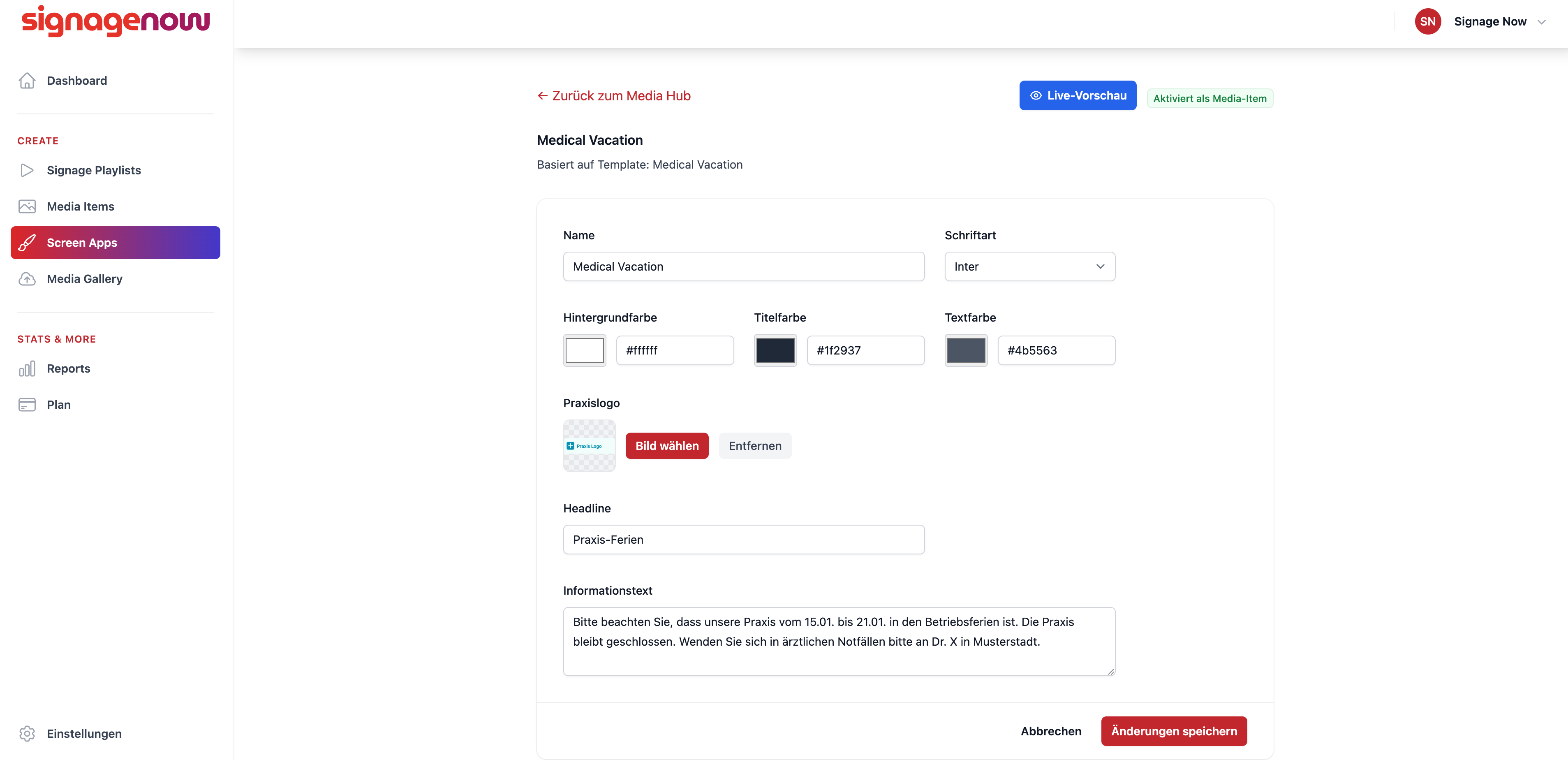Open the Signage Now account chevron
The height and width of the screenshot is (760, 1568).
click(x=1541, y=22)
